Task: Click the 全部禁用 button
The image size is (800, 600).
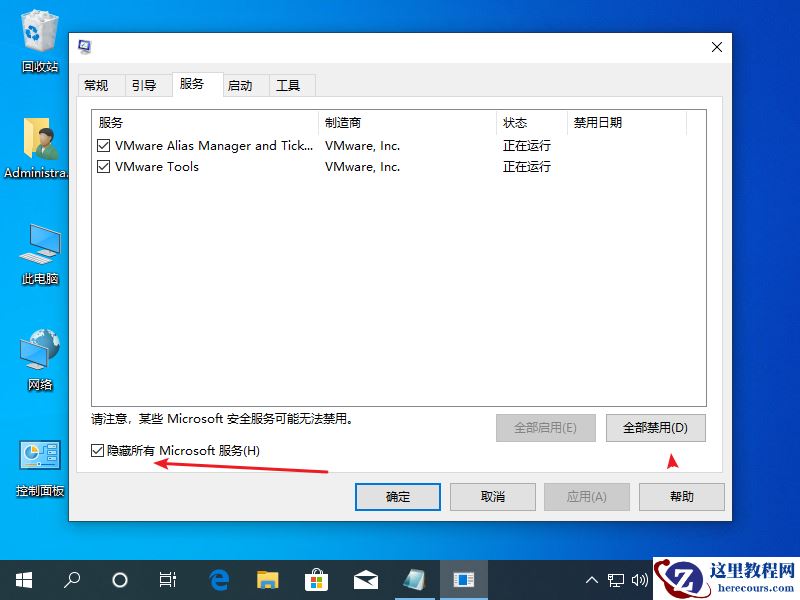Action: [x=656, y=427]
